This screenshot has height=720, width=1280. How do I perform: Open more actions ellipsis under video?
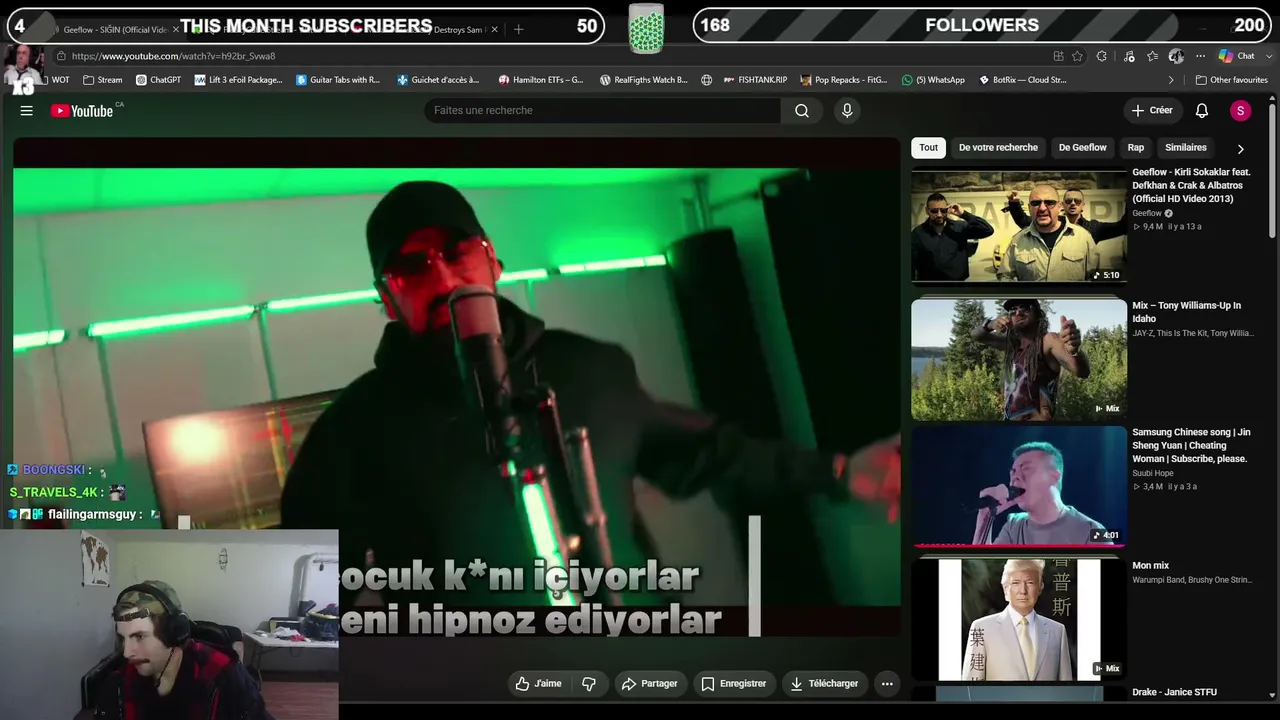[x=887, y=684]
